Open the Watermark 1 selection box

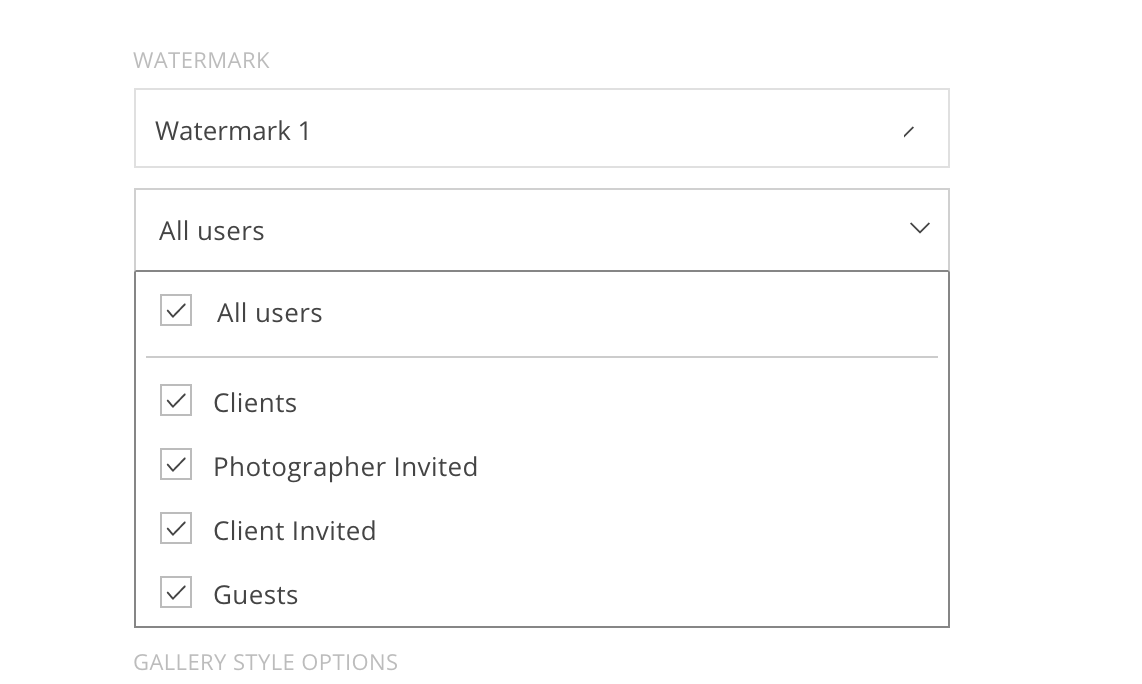tap(541, 129)
